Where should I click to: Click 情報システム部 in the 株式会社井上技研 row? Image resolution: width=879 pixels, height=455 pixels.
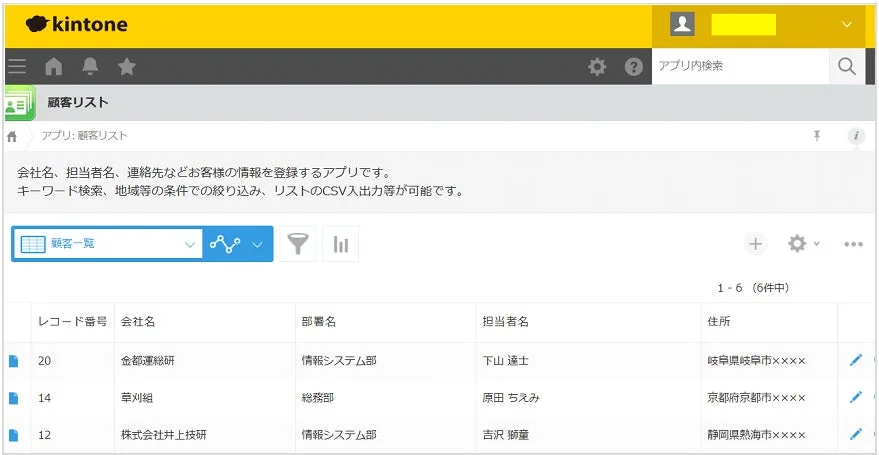click(339, 435)
